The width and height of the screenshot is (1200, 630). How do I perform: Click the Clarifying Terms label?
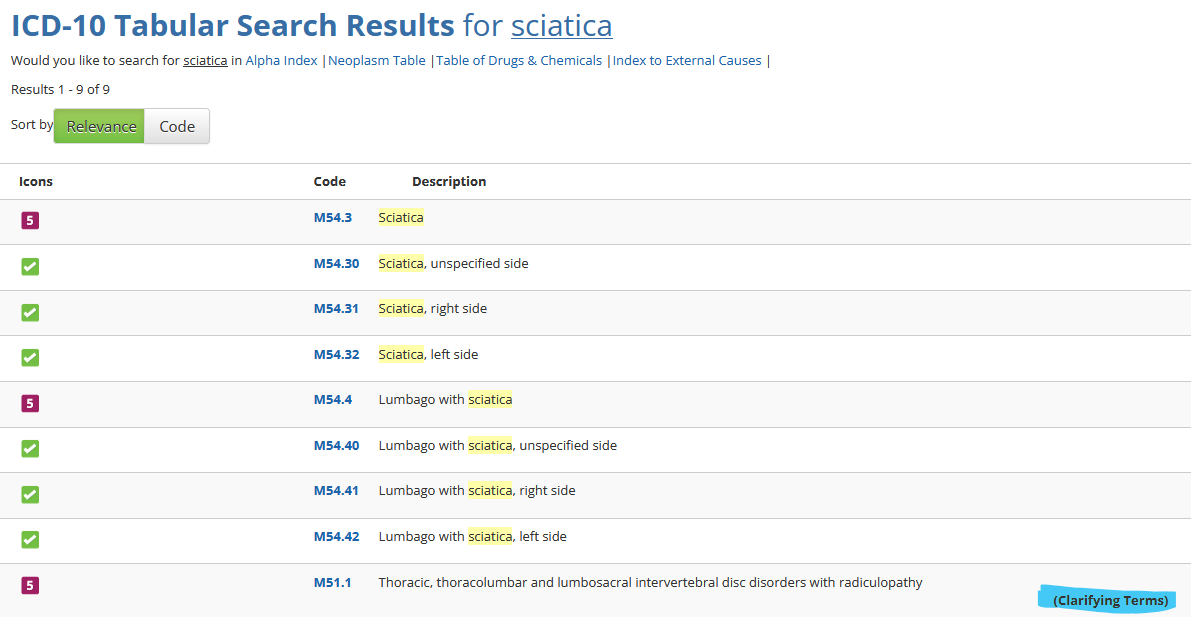tap(1110, 601)
